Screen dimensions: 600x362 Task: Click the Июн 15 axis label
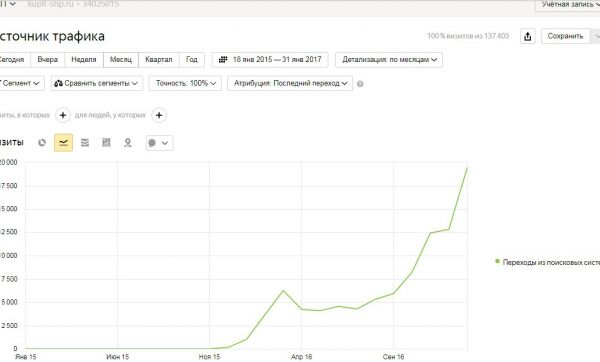(x=117, y=357)
